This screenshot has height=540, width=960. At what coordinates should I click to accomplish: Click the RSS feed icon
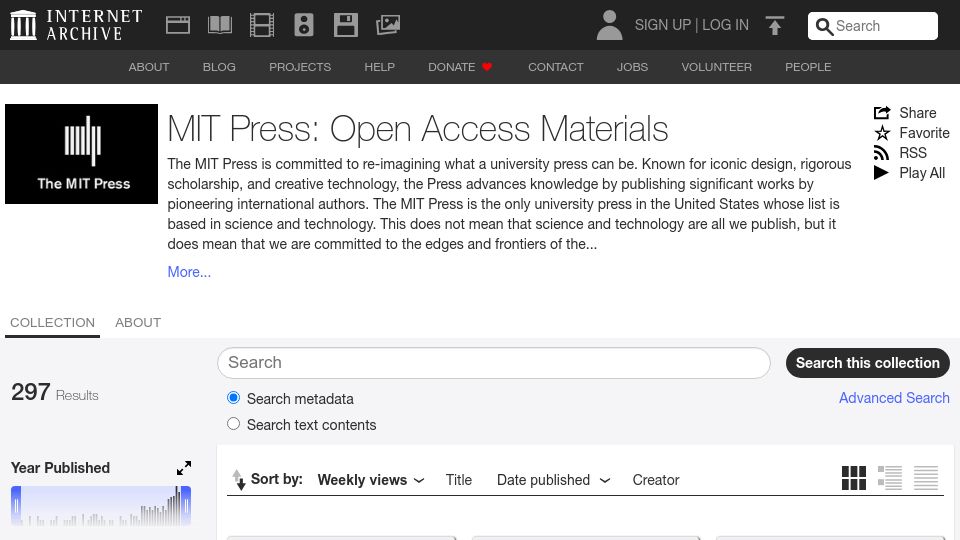[x=882, y=153]
